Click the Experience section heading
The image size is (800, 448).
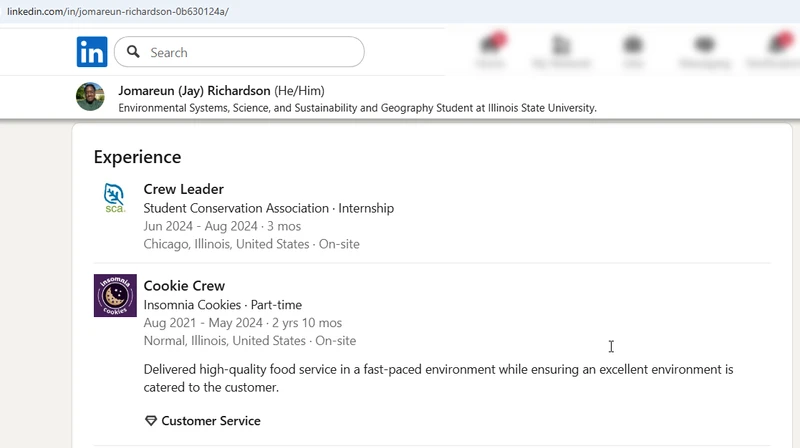pos(137,157)
